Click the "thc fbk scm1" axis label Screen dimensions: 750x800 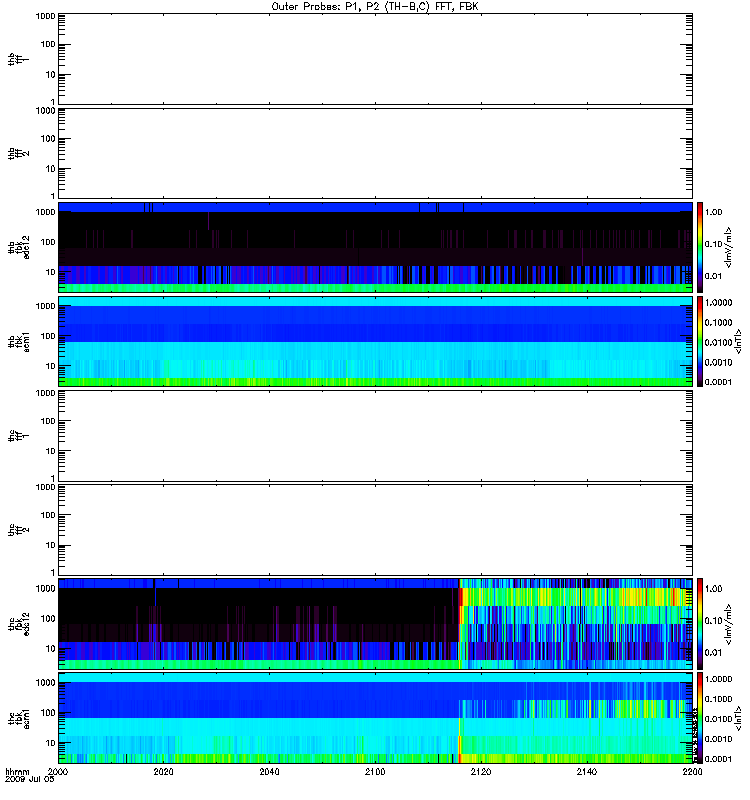click(x=18, y=718)
